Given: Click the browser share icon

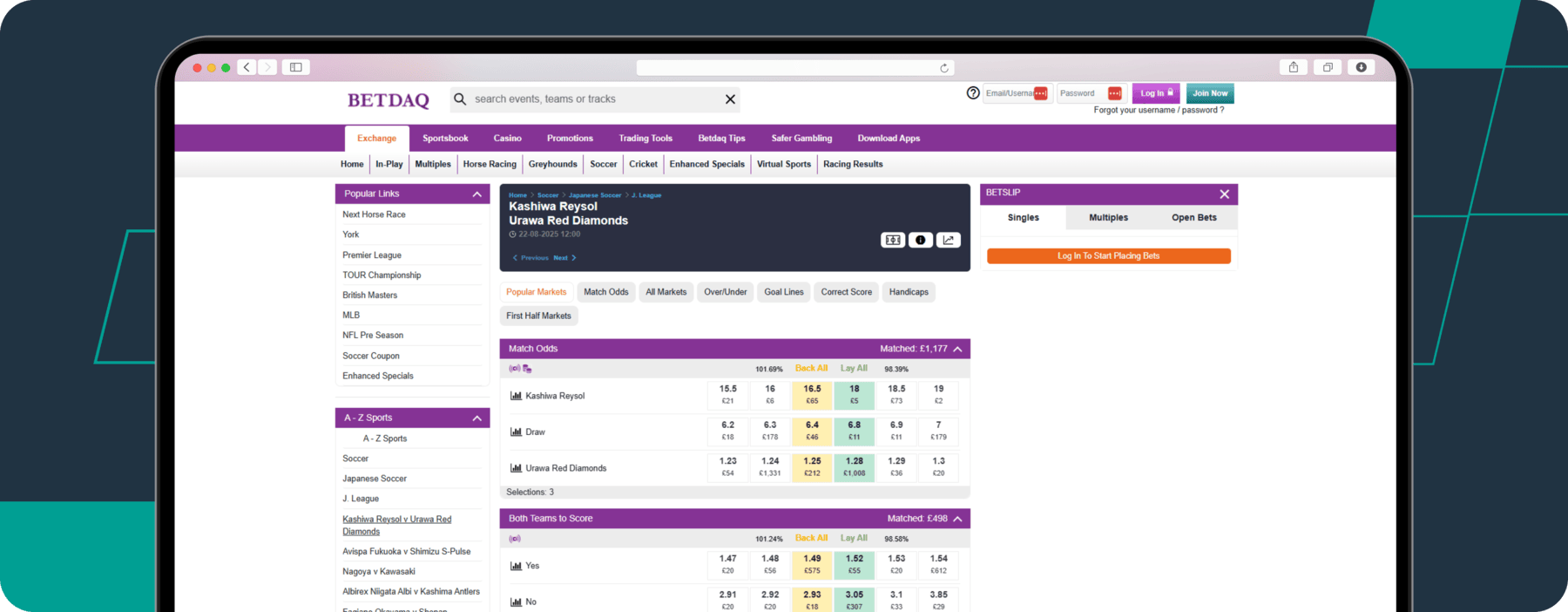Looking at the screenshot, I should click(x=1294, y=67).
